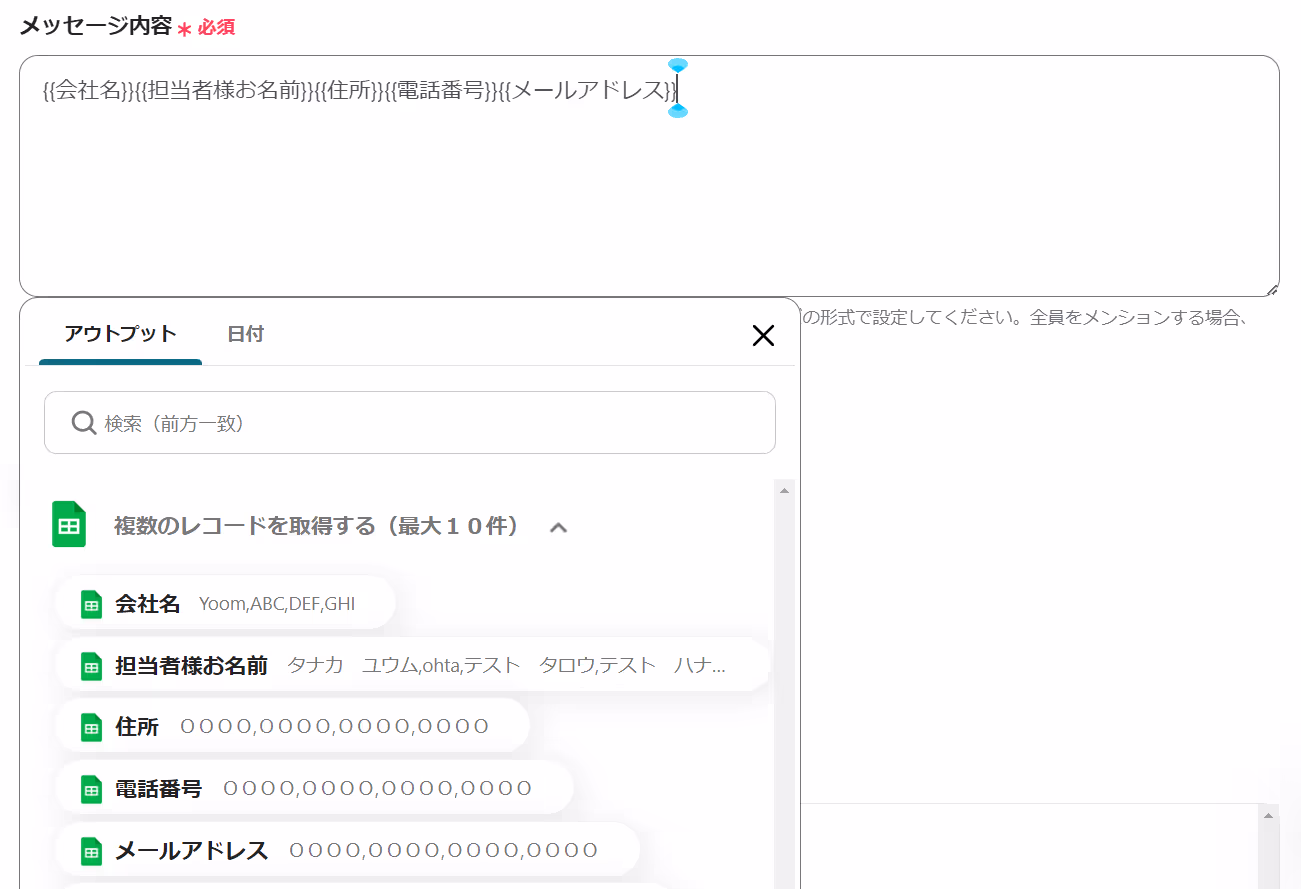This screenshot has height=889, width=1301.
Task: Insert the 会社名 output item
Action: point(226,603)
